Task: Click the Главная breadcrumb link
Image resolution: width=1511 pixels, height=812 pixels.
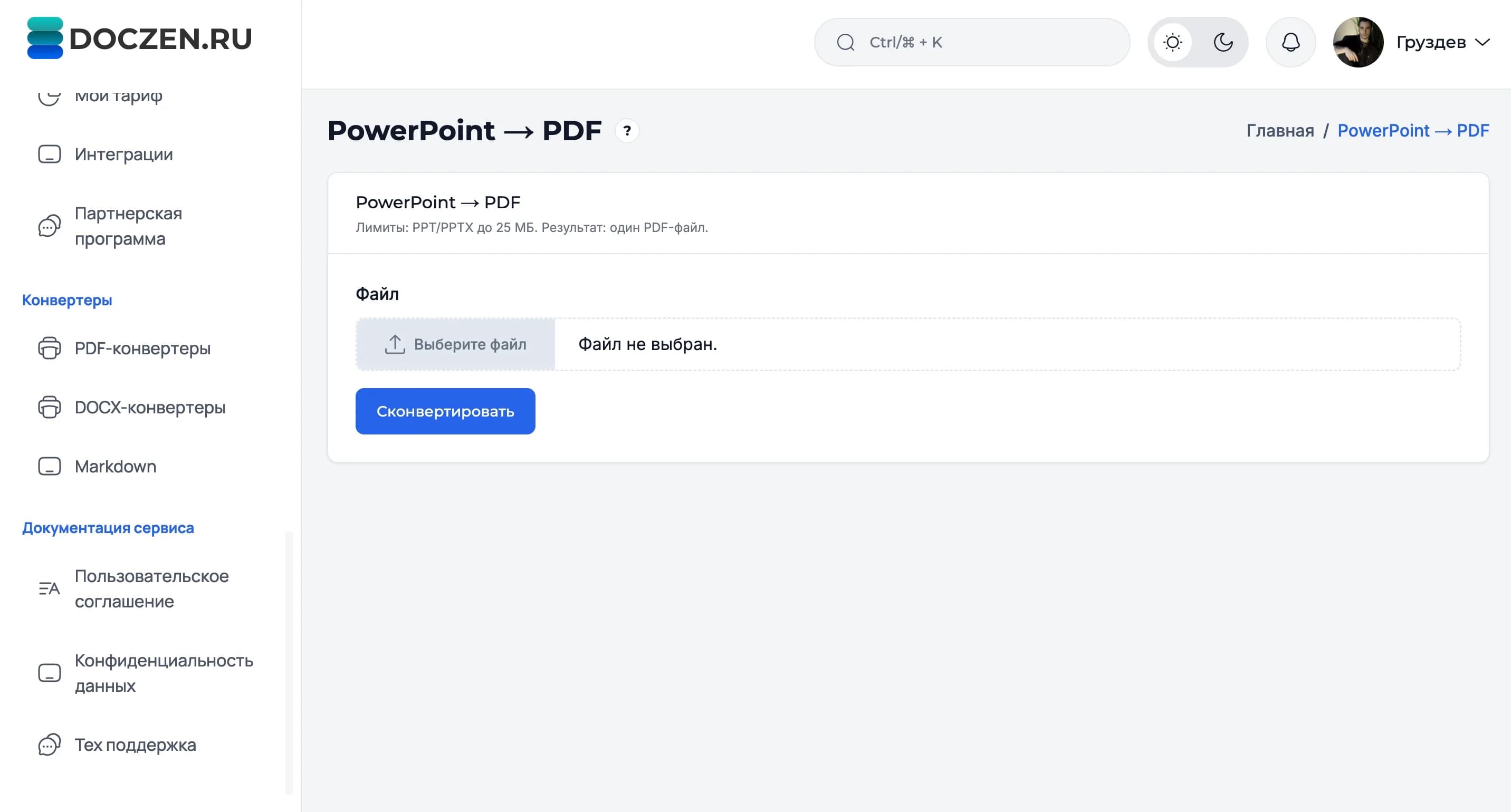Action: [x=1280, y=130]
